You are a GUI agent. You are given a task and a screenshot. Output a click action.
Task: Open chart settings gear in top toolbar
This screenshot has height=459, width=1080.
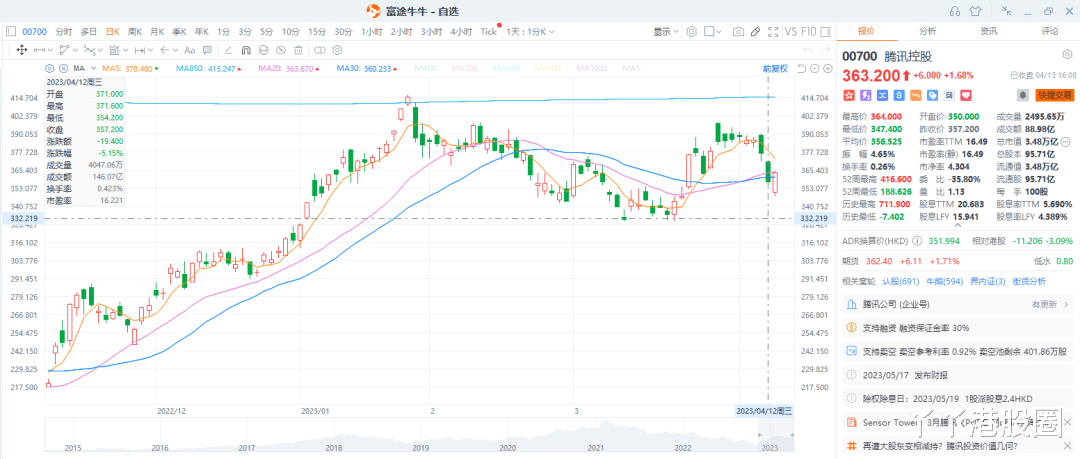pyautogui.click(x=692, y=32)
